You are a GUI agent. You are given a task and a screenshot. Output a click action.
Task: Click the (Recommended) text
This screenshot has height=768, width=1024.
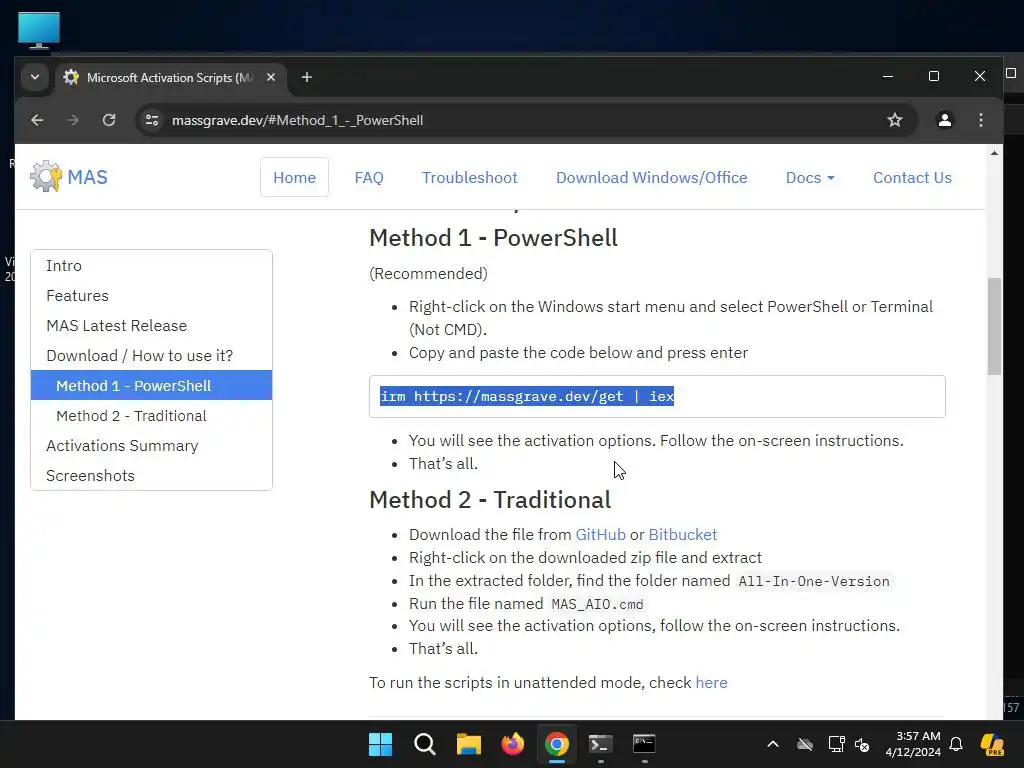pos(428,274)
